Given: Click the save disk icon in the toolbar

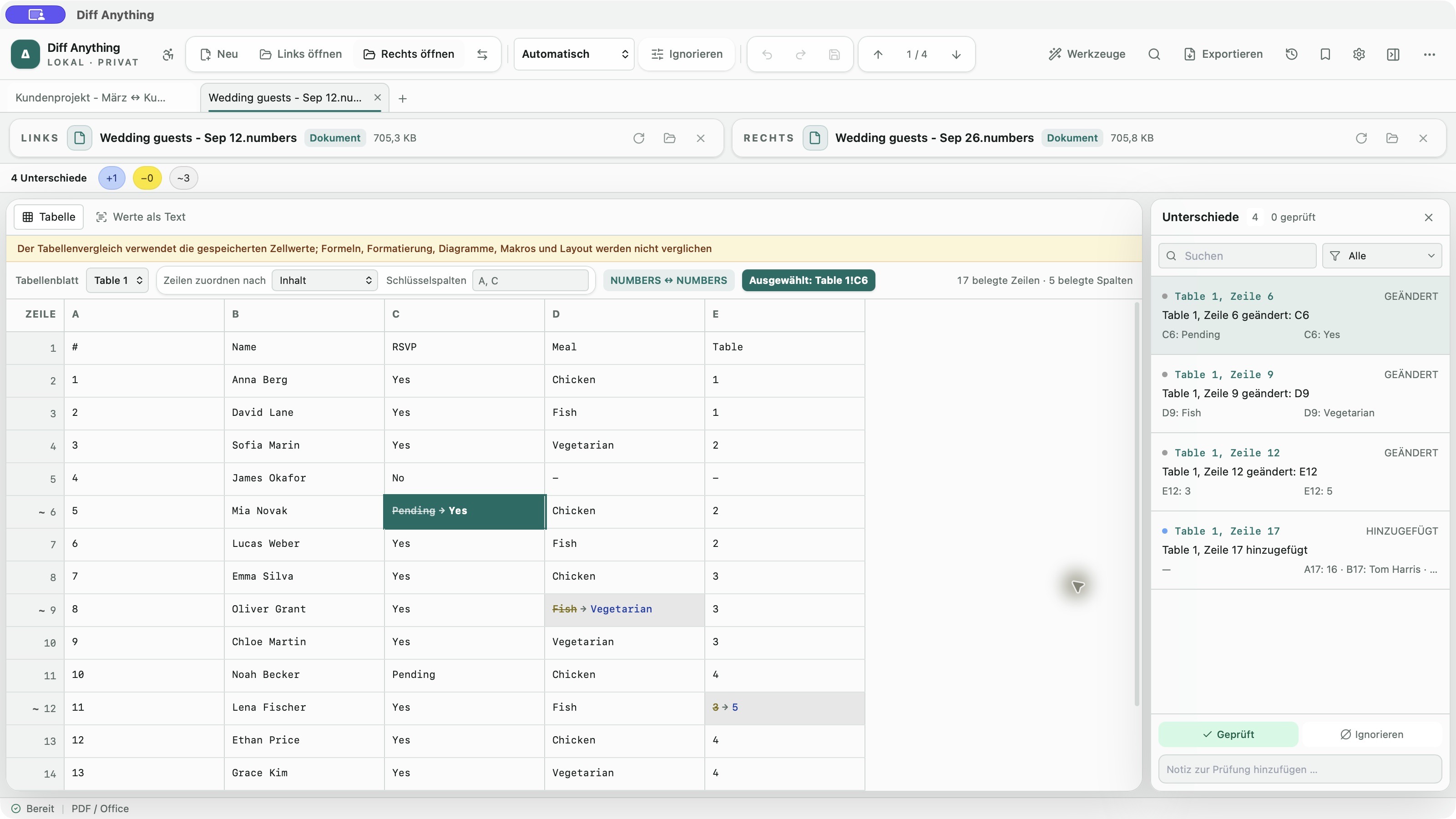Looking at the screenshot, I should pyautogui.click(x=834, y=54).
